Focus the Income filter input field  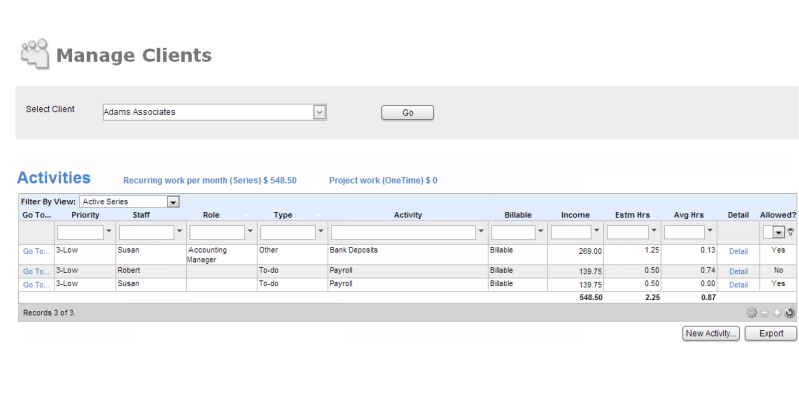[571, 232]
